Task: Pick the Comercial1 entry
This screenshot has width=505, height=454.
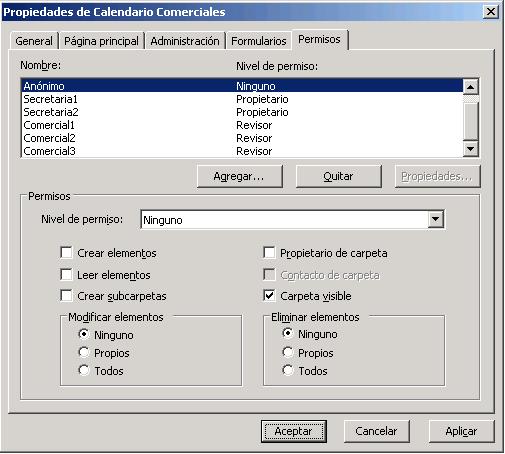Action: (242, 125)
